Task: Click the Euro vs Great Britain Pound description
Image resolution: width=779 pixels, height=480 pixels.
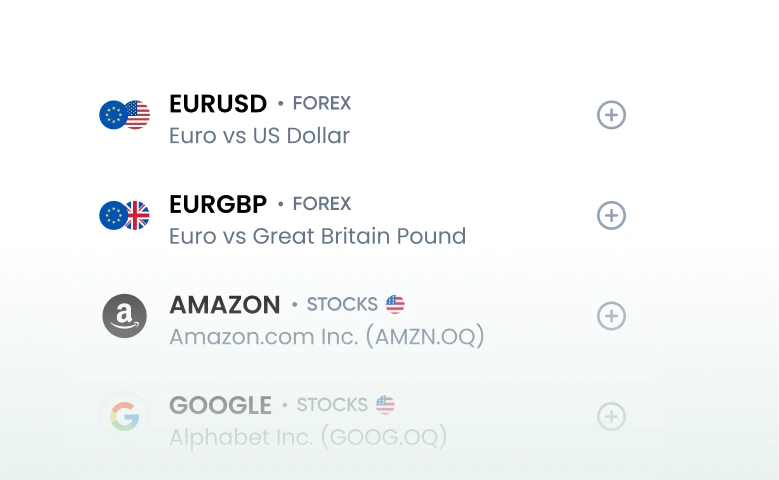Action: pos(317,237)
